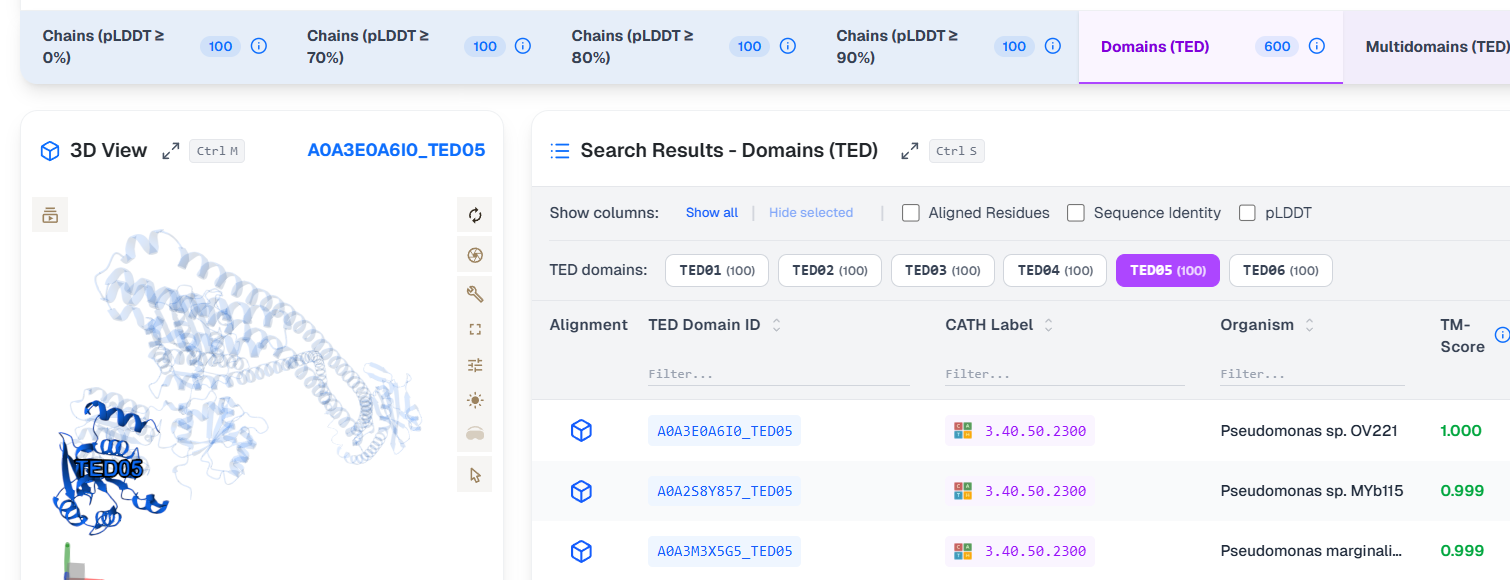Click the cube icon next to 3D View
This screenshot has width=1510, height=580.
tap(50, 151)
